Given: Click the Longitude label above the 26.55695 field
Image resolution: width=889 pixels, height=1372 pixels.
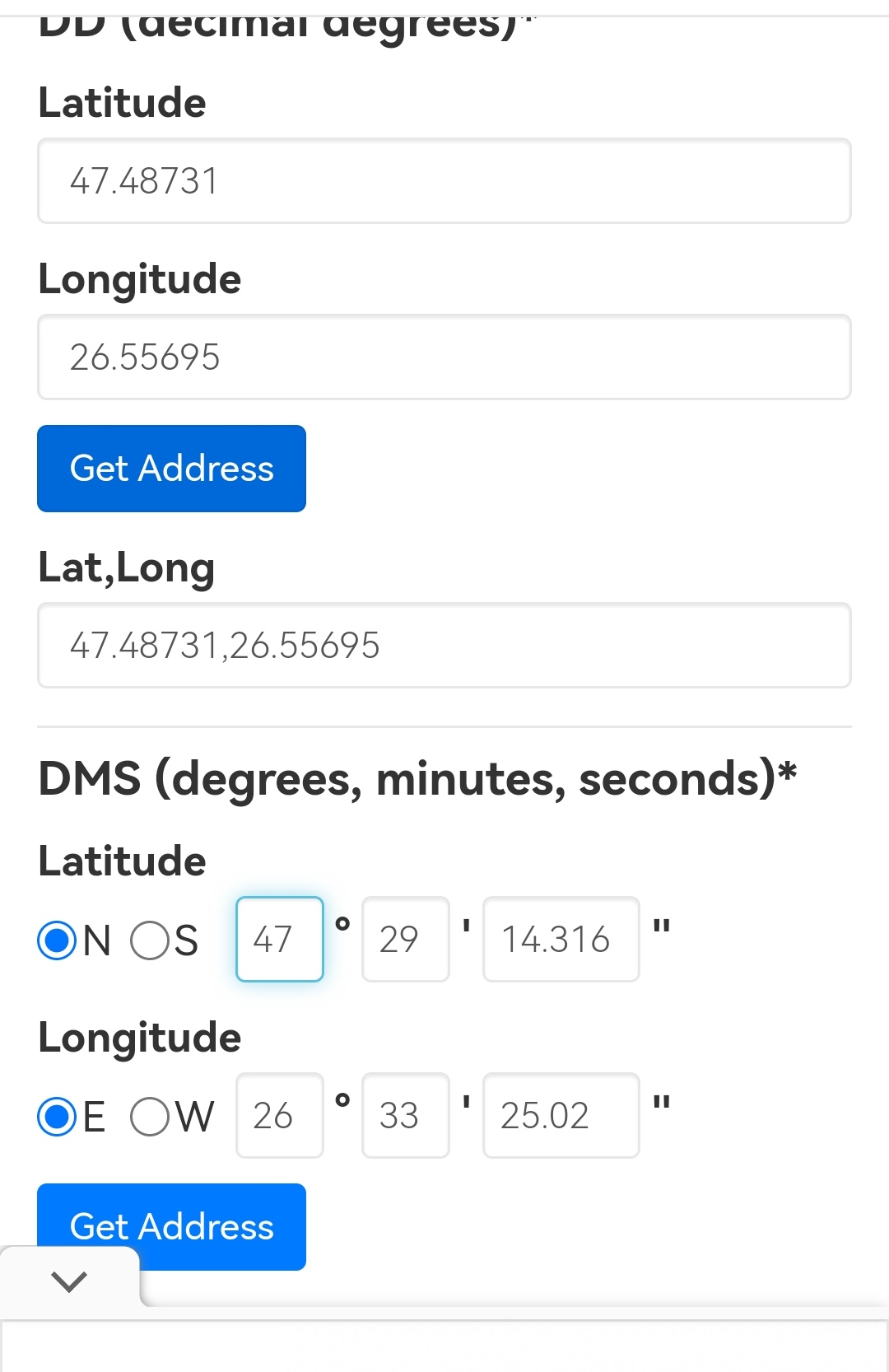Looking at the screenshot, I should coord(140,279).
